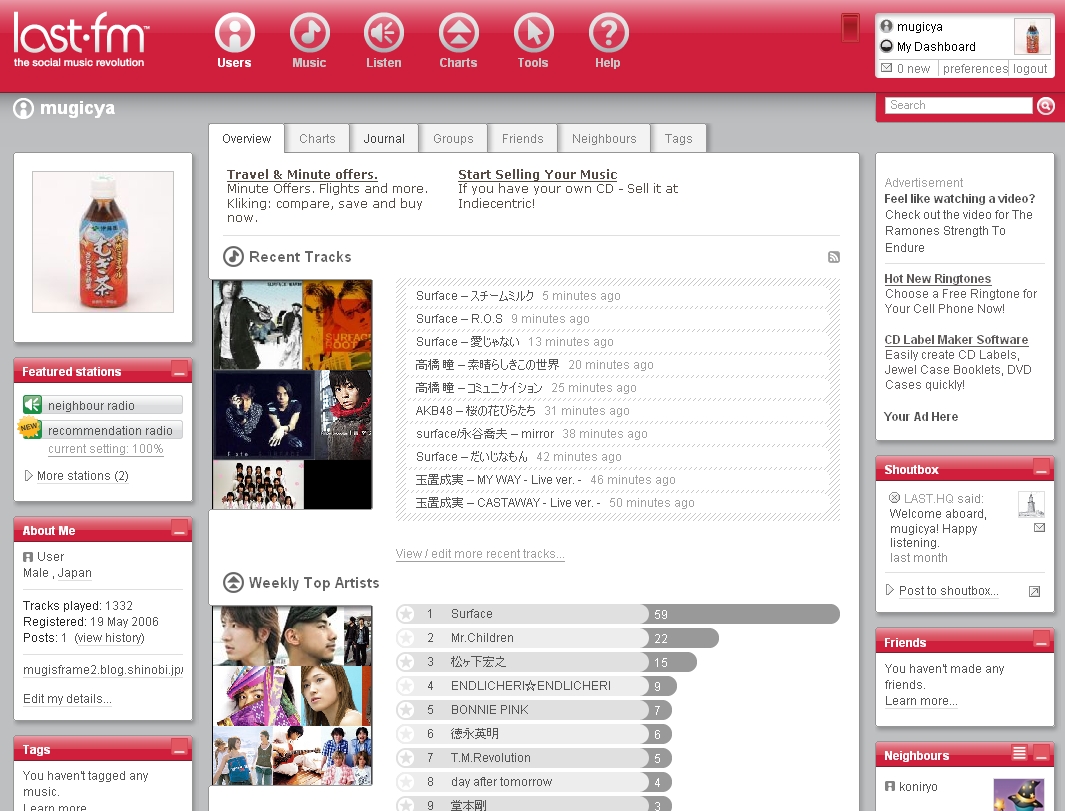Viewport: 1065px width, 811px height.
Task: Click current setting: 100% link
Action: tap(105, 449)
